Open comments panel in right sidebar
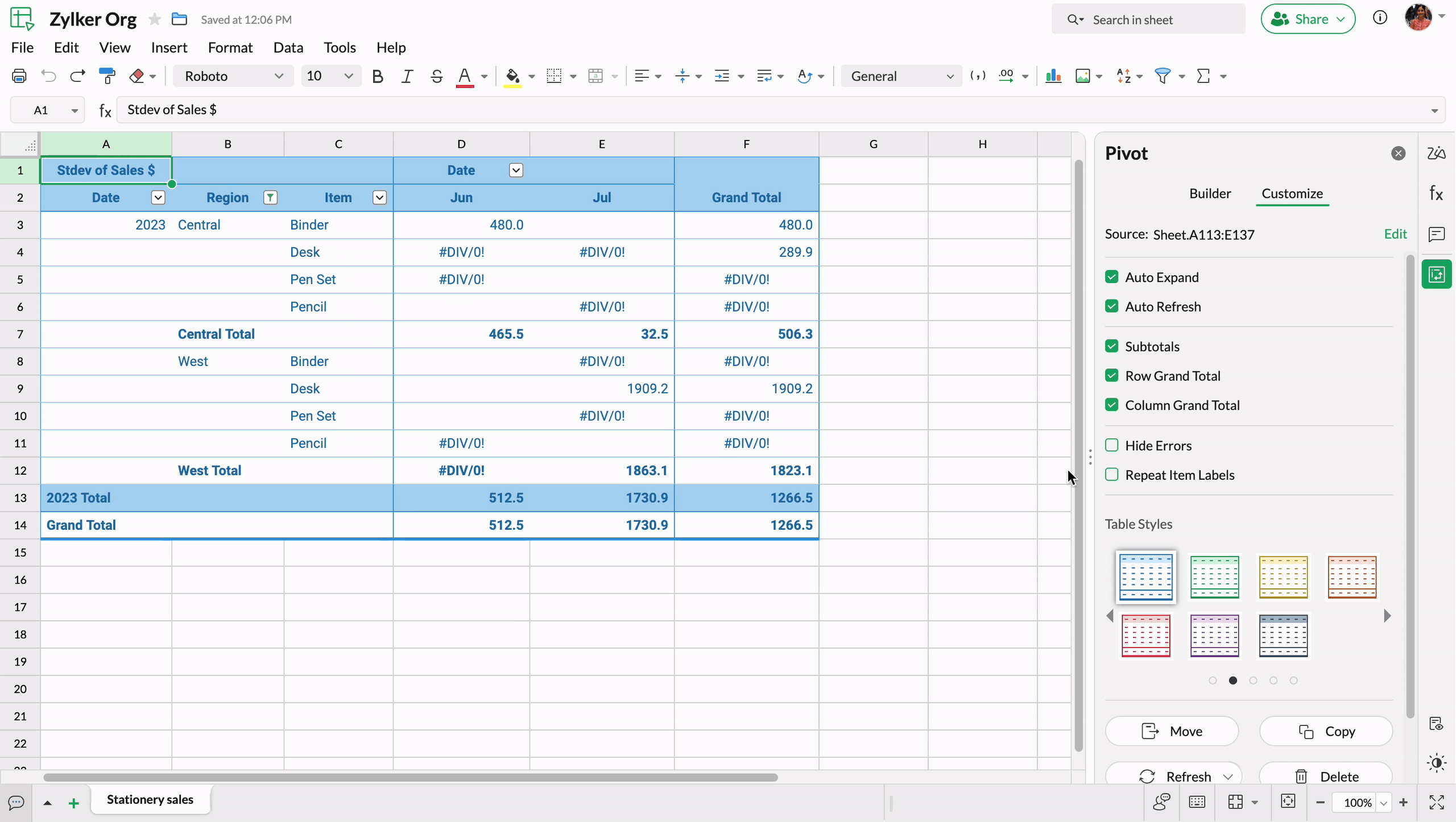Viewport: 1456px width, 822px height. [1437, 234]
